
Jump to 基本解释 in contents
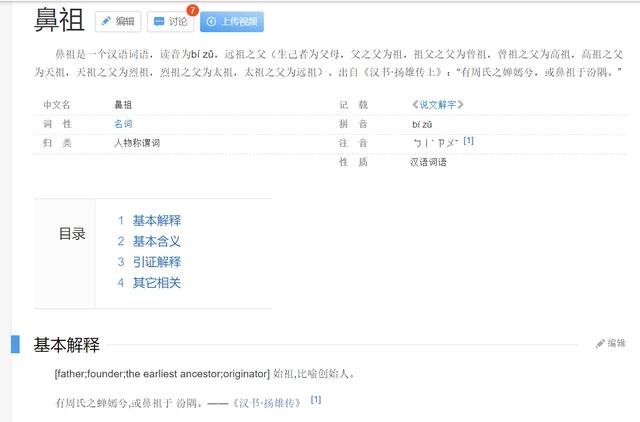(x=156, y=220)
